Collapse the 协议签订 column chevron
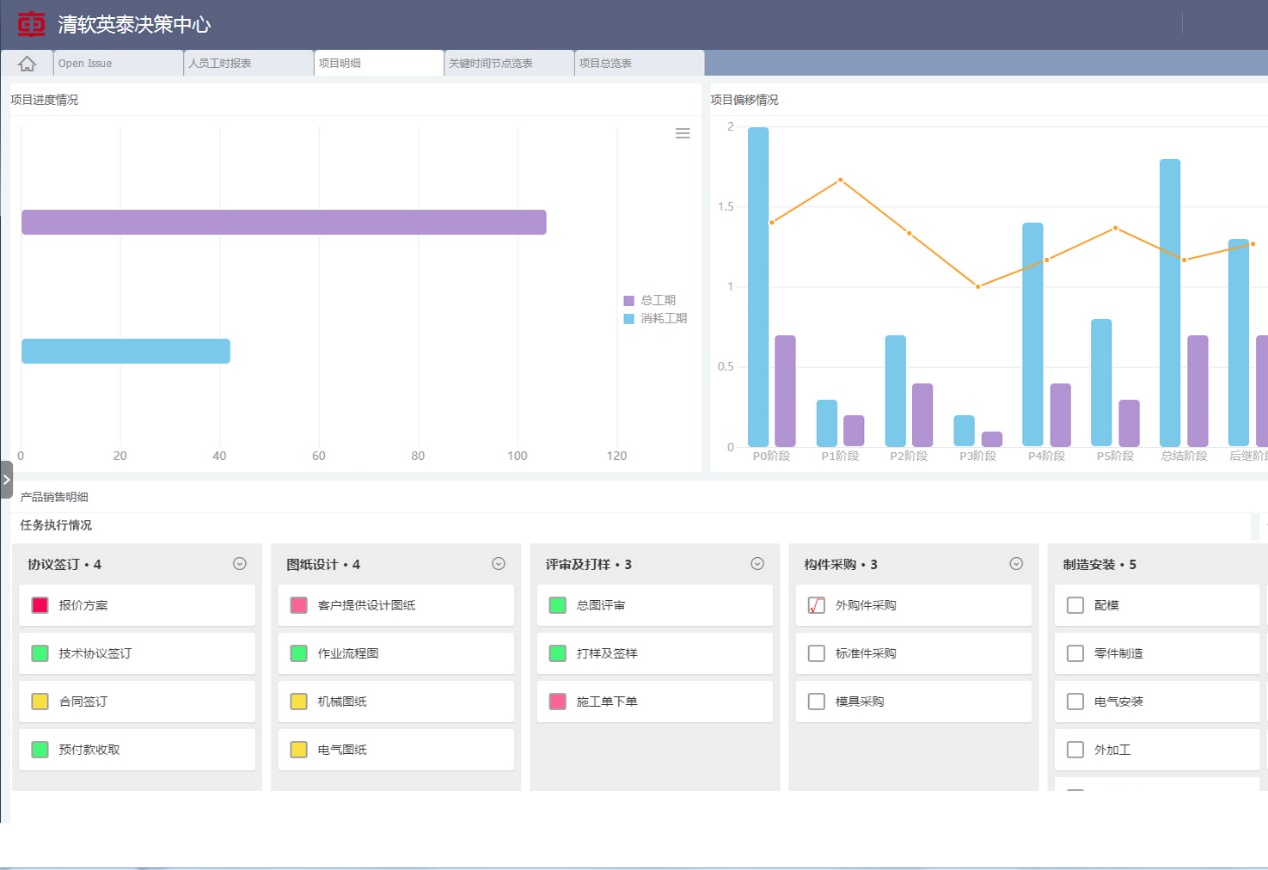 240,564
